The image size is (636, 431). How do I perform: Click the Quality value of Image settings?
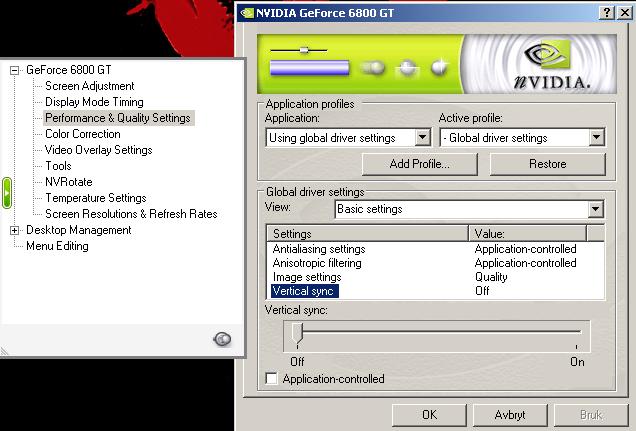(491, 277)
